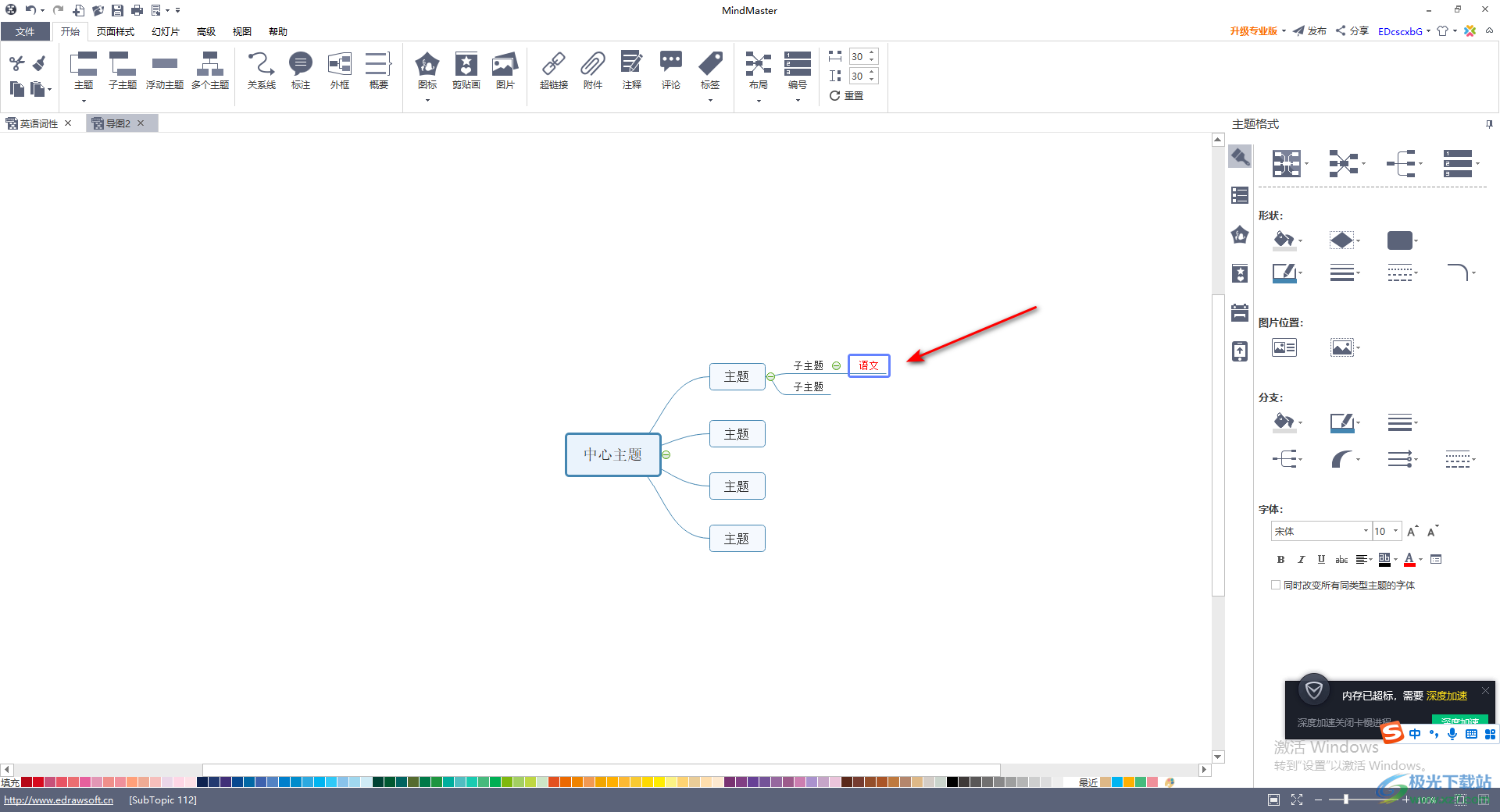Click the zoom slider handle in status bar

click(x=1345, y=800)
